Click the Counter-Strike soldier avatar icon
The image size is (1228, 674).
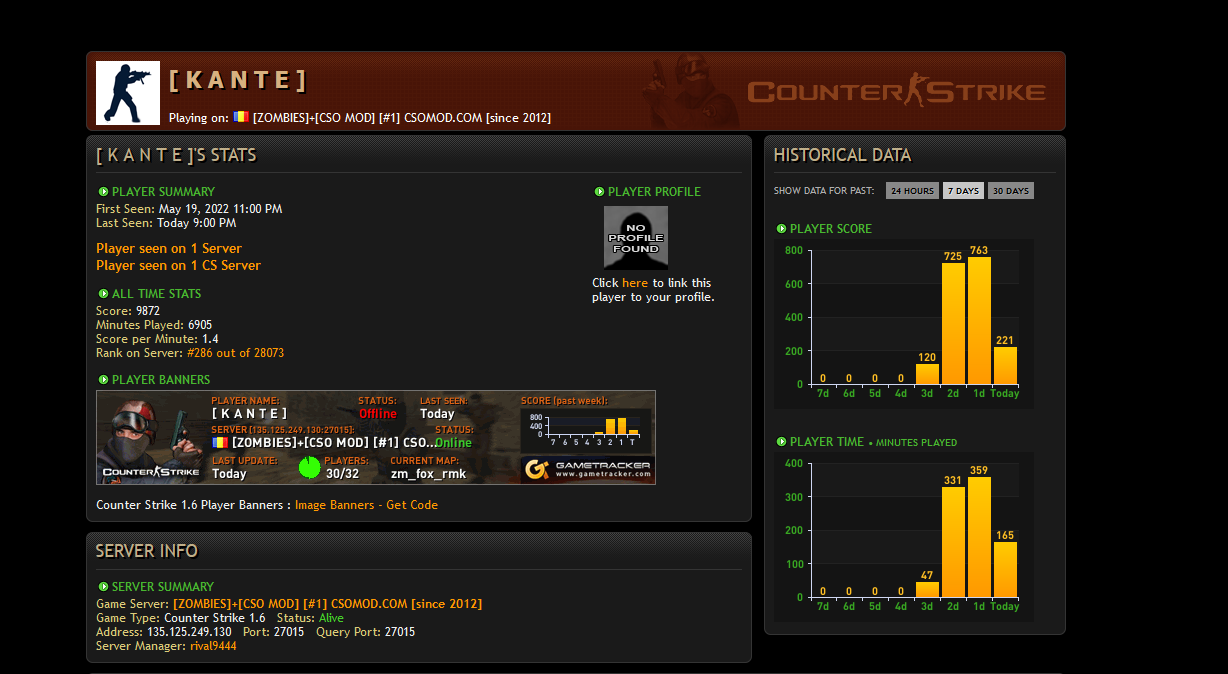click(128, 93)
